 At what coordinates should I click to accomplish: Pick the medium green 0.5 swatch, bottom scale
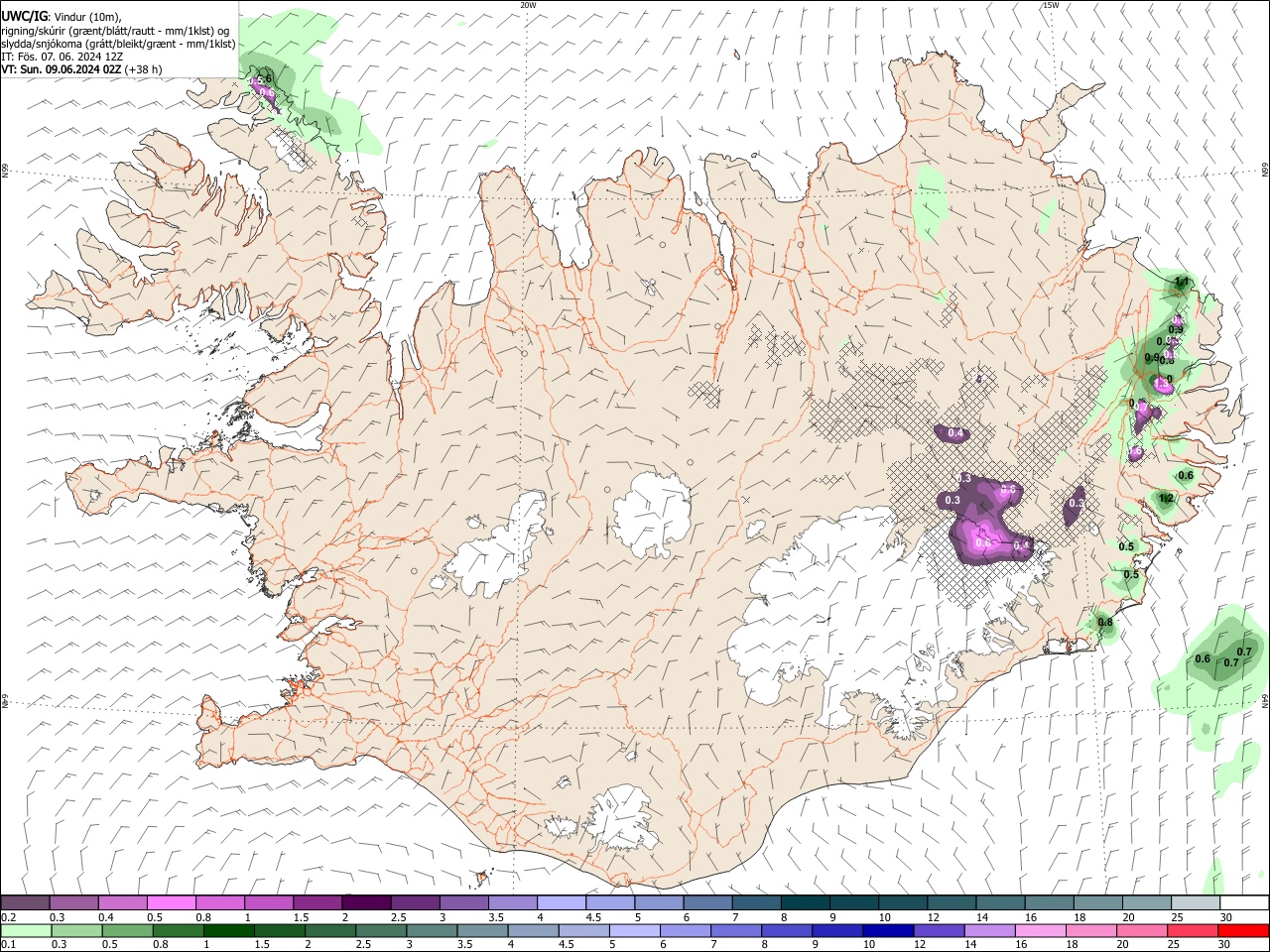pyautogui.click(x=127, y=931)
